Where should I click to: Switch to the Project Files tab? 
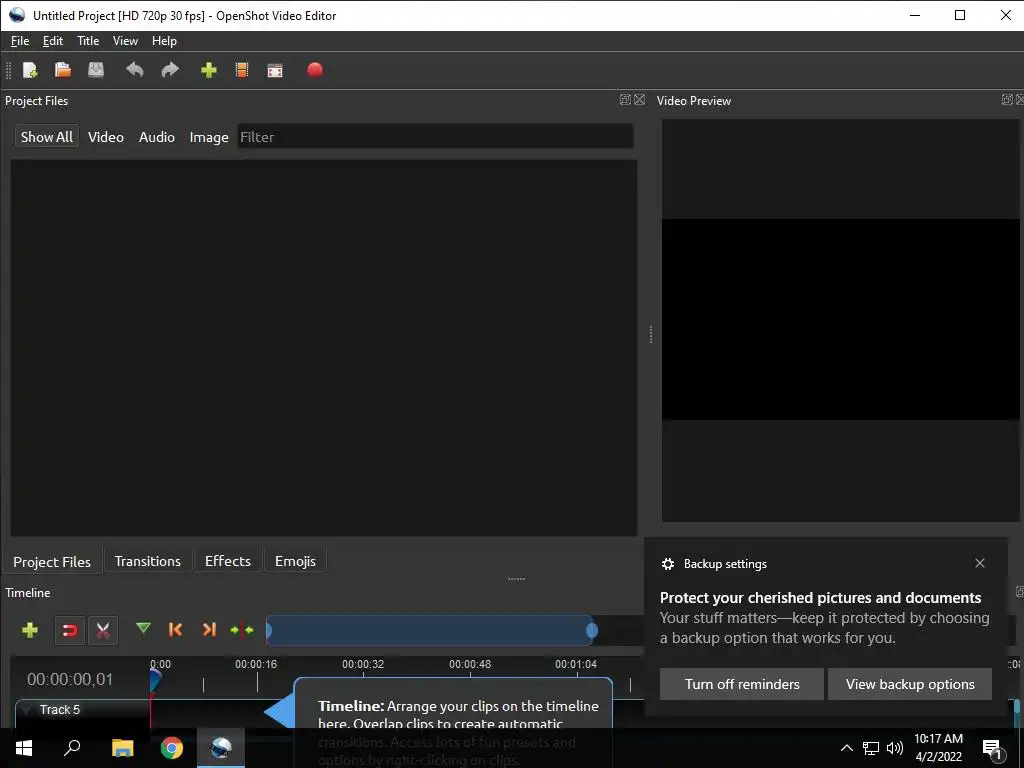pos(52,562)
